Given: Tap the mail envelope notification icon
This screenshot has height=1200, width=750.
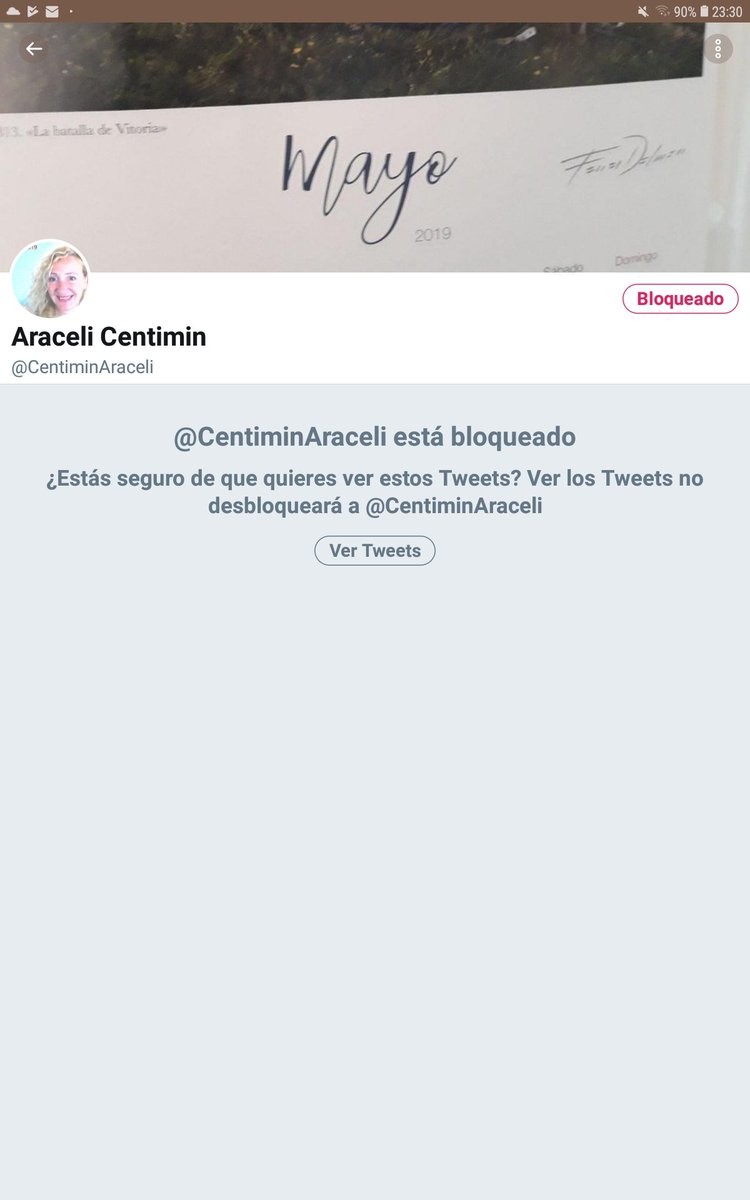Looking at the screenshot, I should [x=52, y=12].
